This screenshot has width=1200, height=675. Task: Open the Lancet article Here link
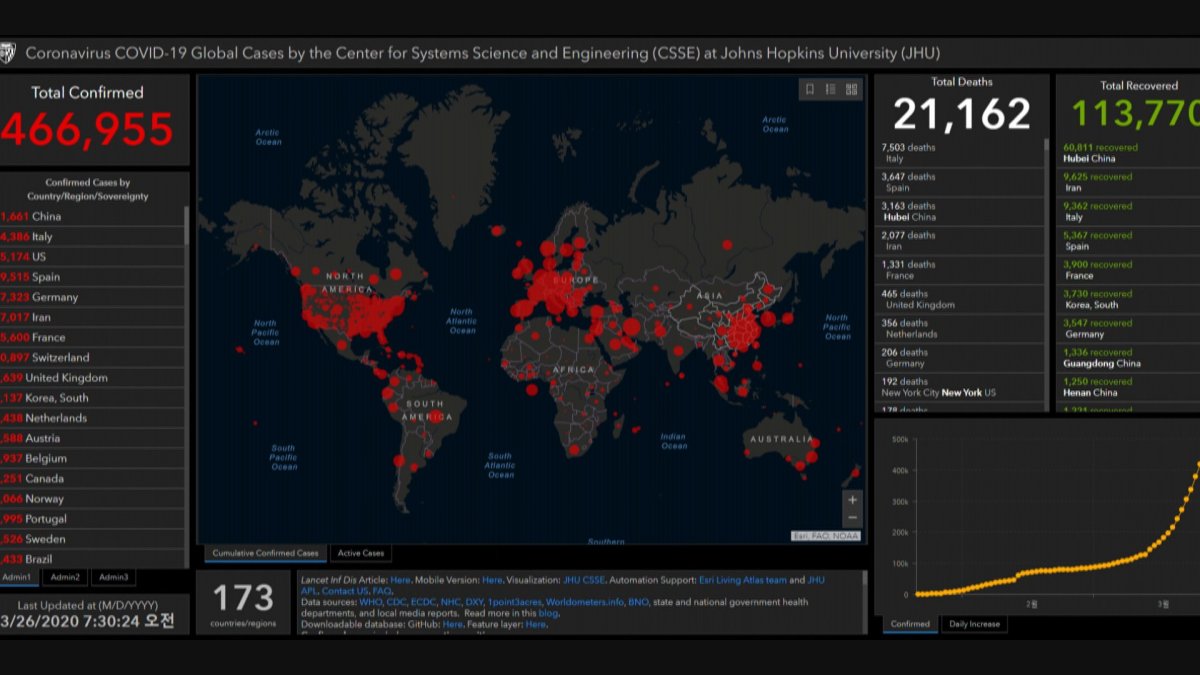pos(400,580)
